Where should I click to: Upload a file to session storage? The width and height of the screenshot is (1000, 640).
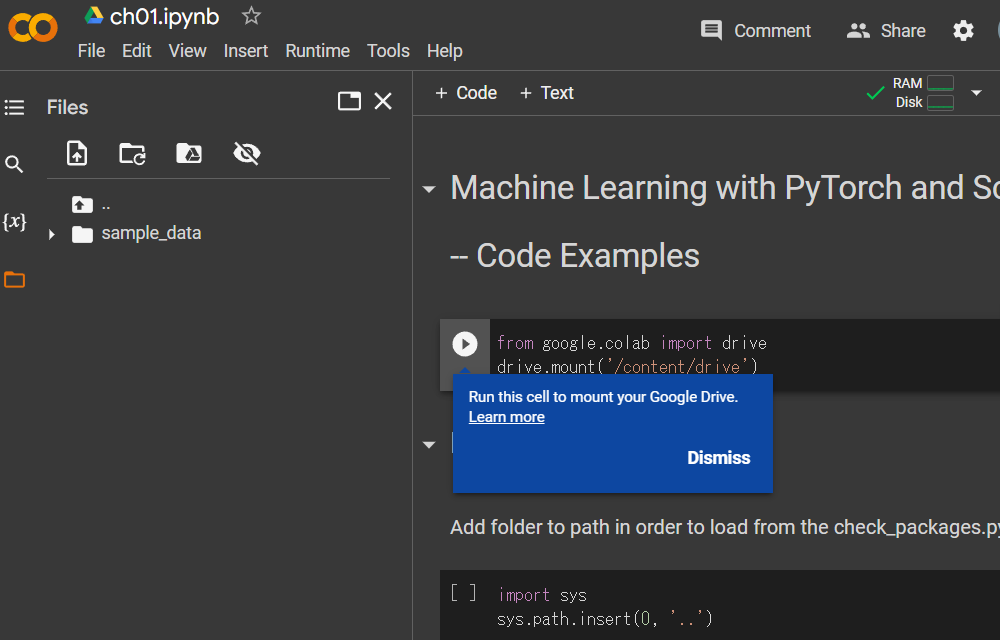76,153
